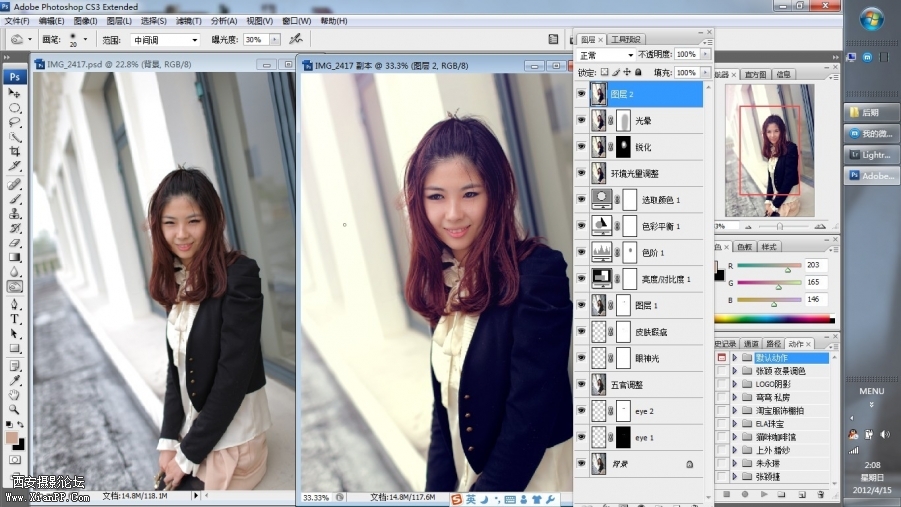Hide the 光晕 layer
The height and width of the screenshot is (507, 901).
581,120
